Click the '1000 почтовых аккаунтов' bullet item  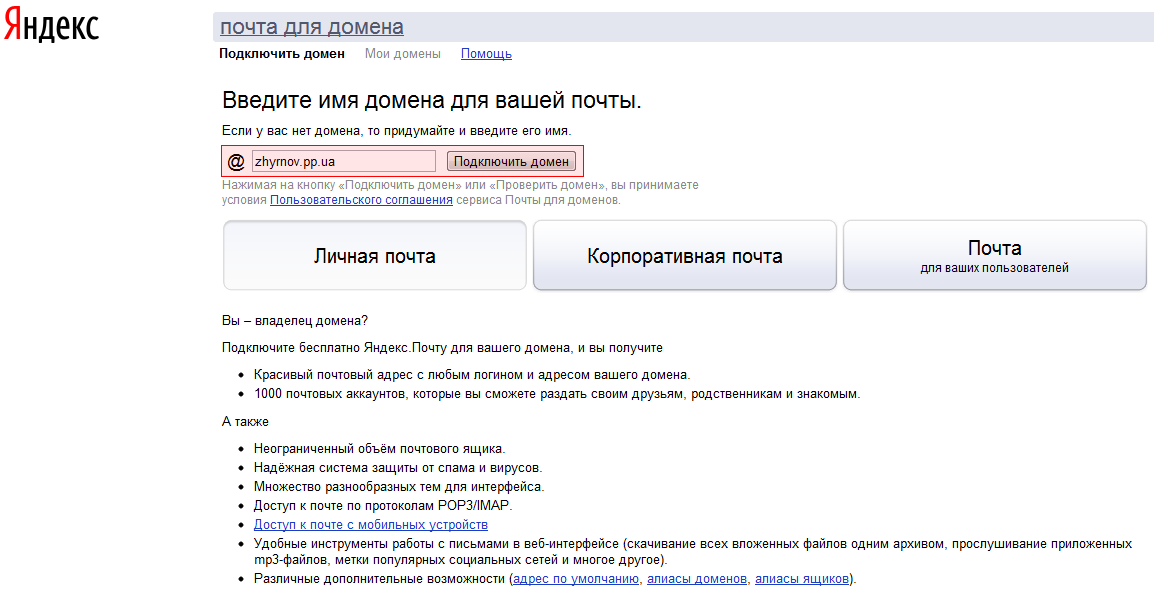pyautogui.click(x=556, y=394)
